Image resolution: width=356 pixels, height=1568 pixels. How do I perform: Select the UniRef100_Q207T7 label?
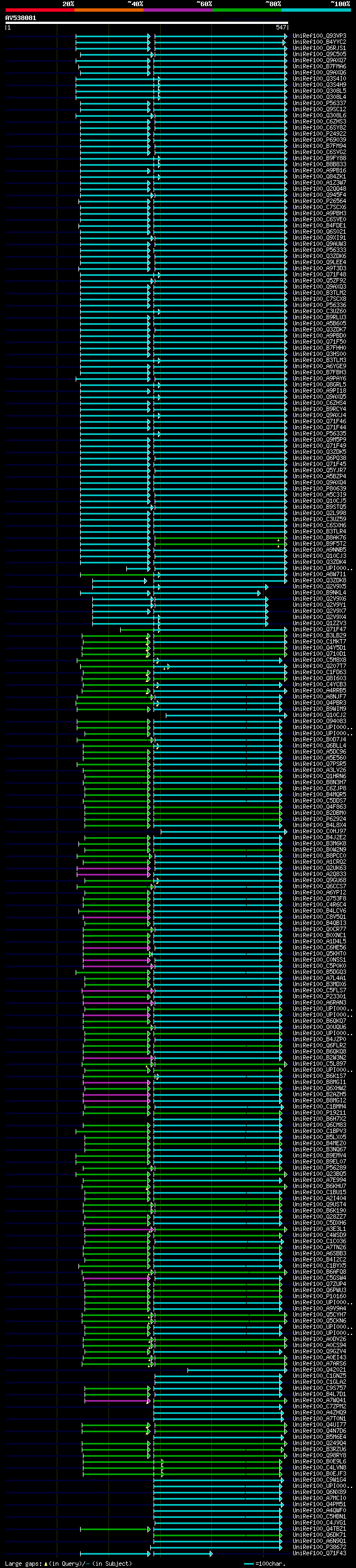pos(319,666)
